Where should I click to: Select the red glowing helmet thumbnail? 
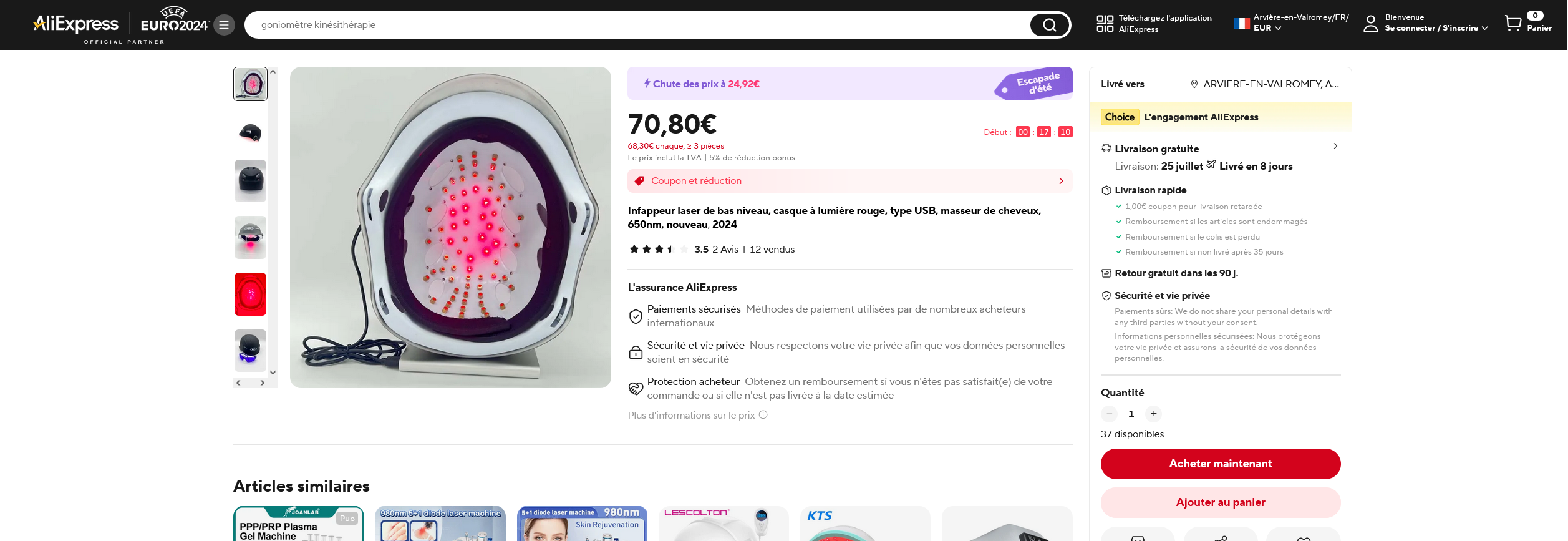pyautogui.click(x=250, y=294)
